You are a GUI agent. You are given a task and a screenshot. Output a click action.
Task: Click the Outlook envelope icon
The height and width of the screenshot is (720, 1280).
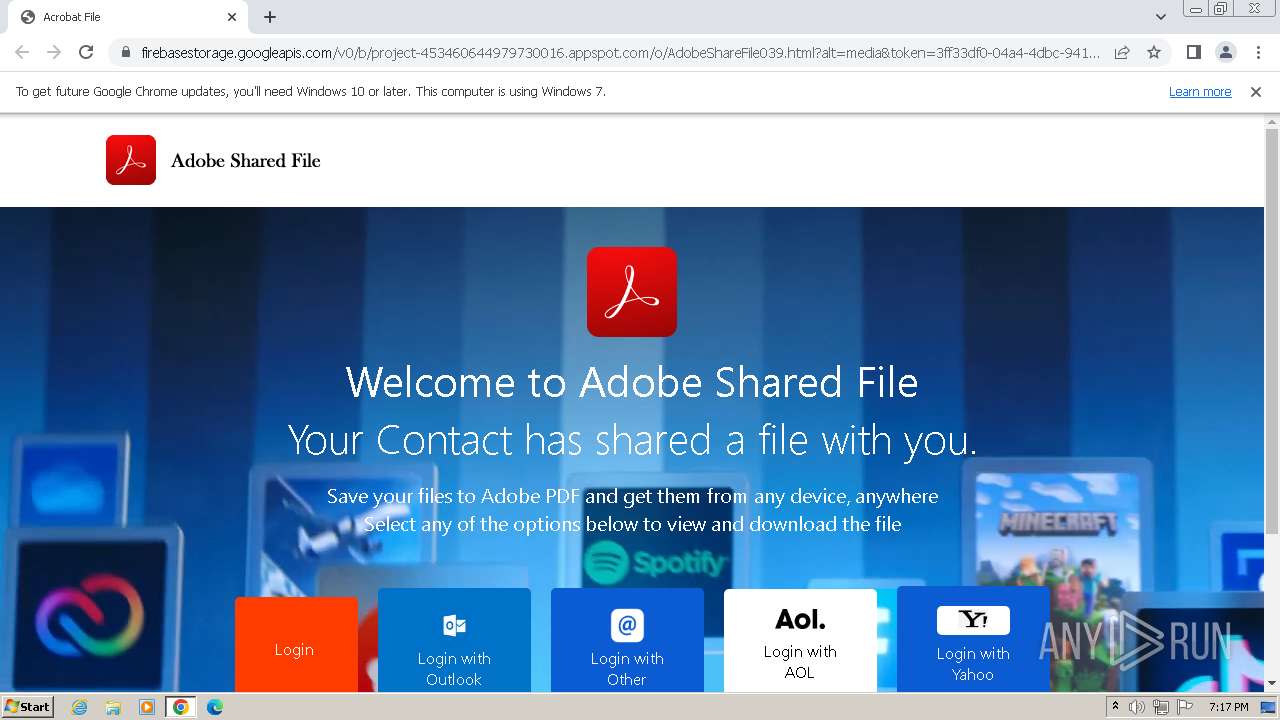click(x=454, y=625)
